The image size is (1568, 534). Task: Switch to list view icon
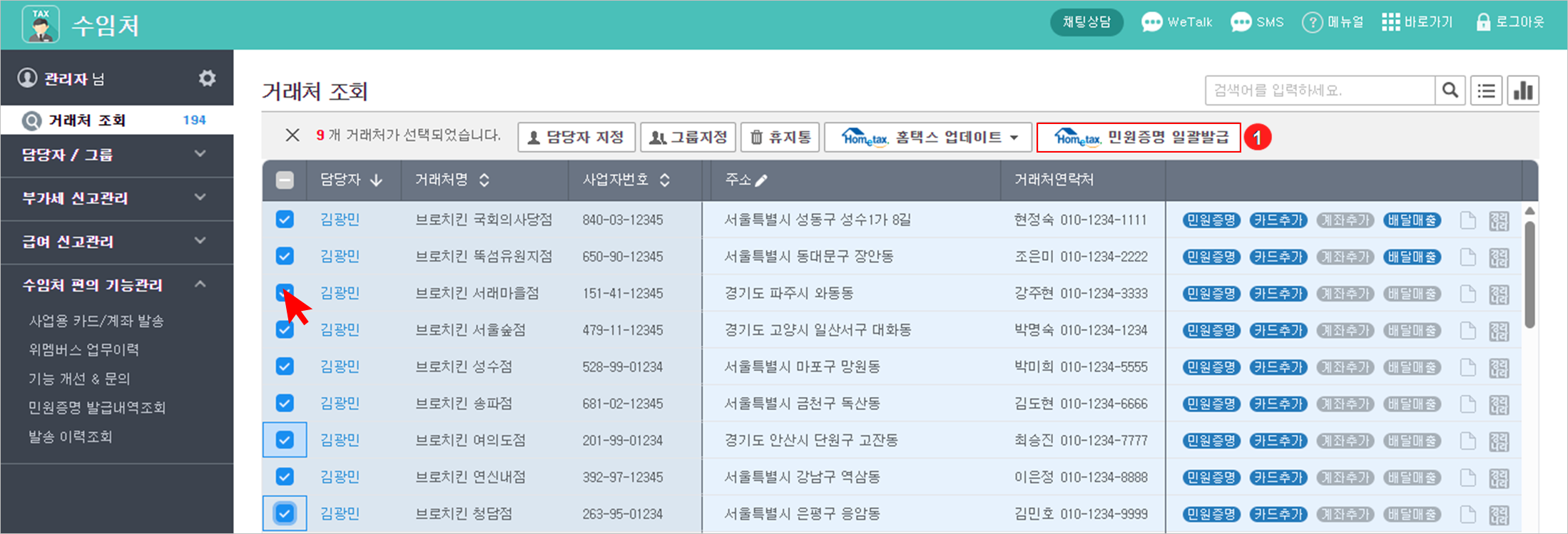point(1487,91)
